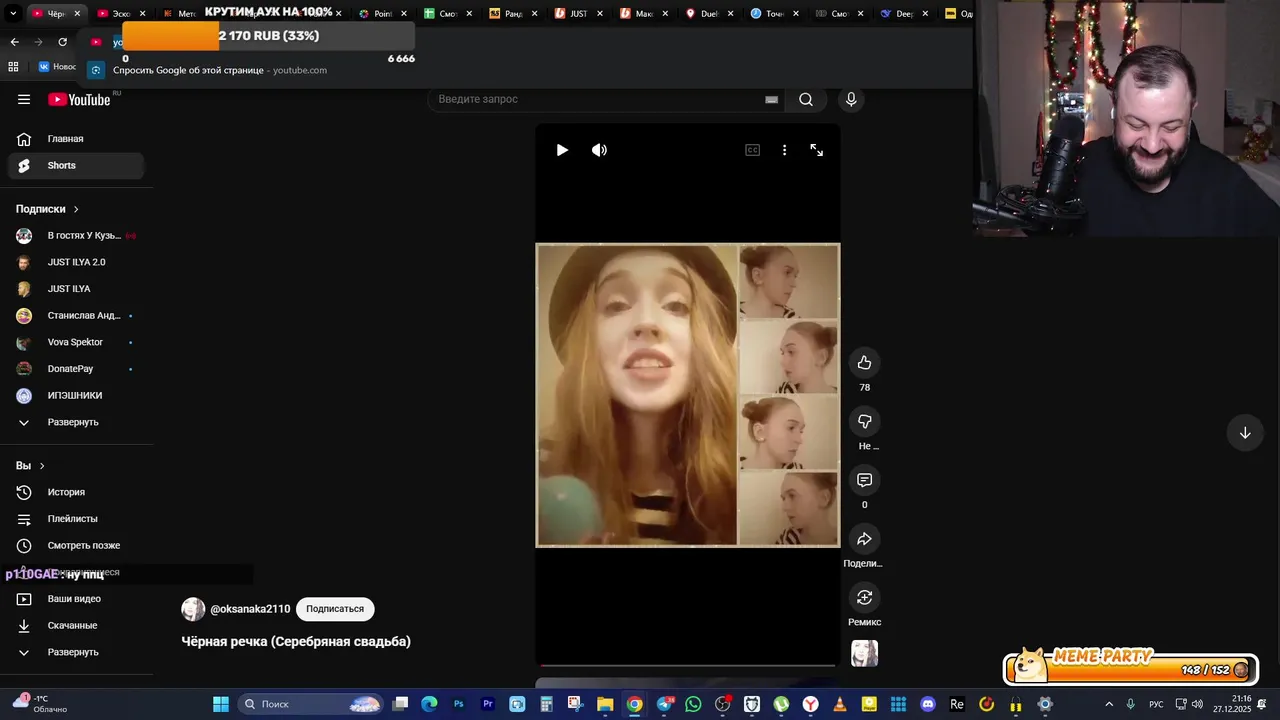This screenshot has width=1280, height=720.
Task: Dislike the Short with thumbs down
Action: click(864, 421)
